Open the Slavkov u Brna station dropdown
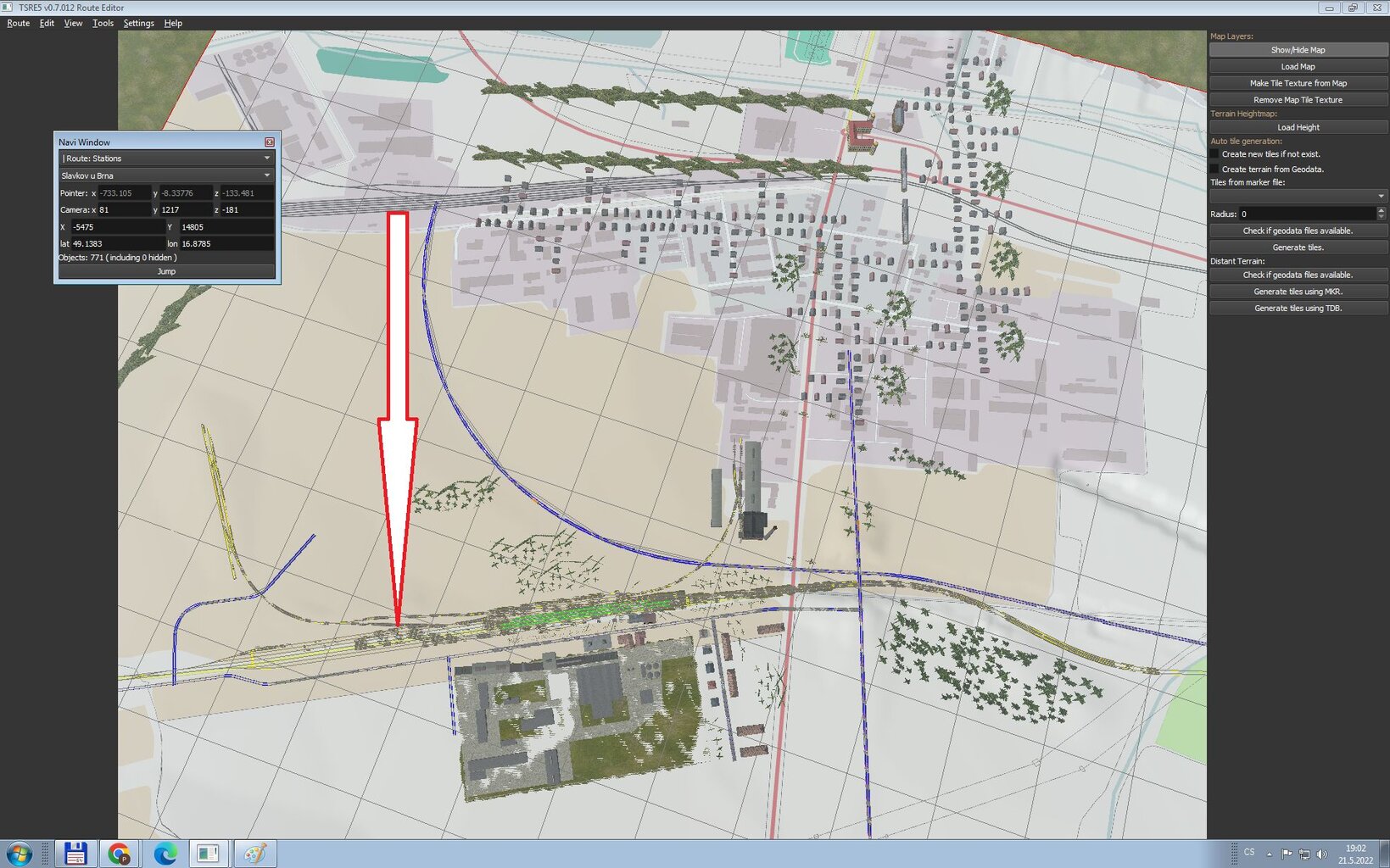The height and width of the screenshot is (868, 1390). (166, 175)
